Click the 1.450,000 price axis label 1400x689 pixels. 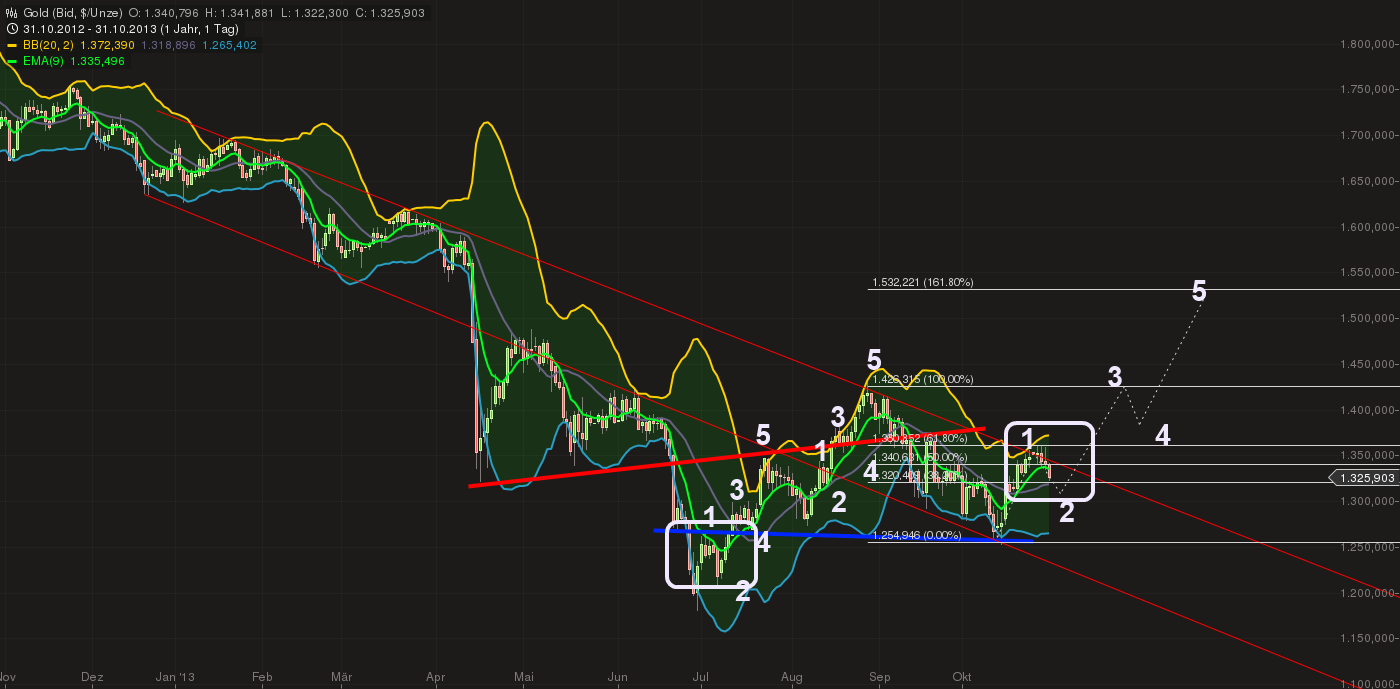pyautogui.click(x=1369, y=364)
